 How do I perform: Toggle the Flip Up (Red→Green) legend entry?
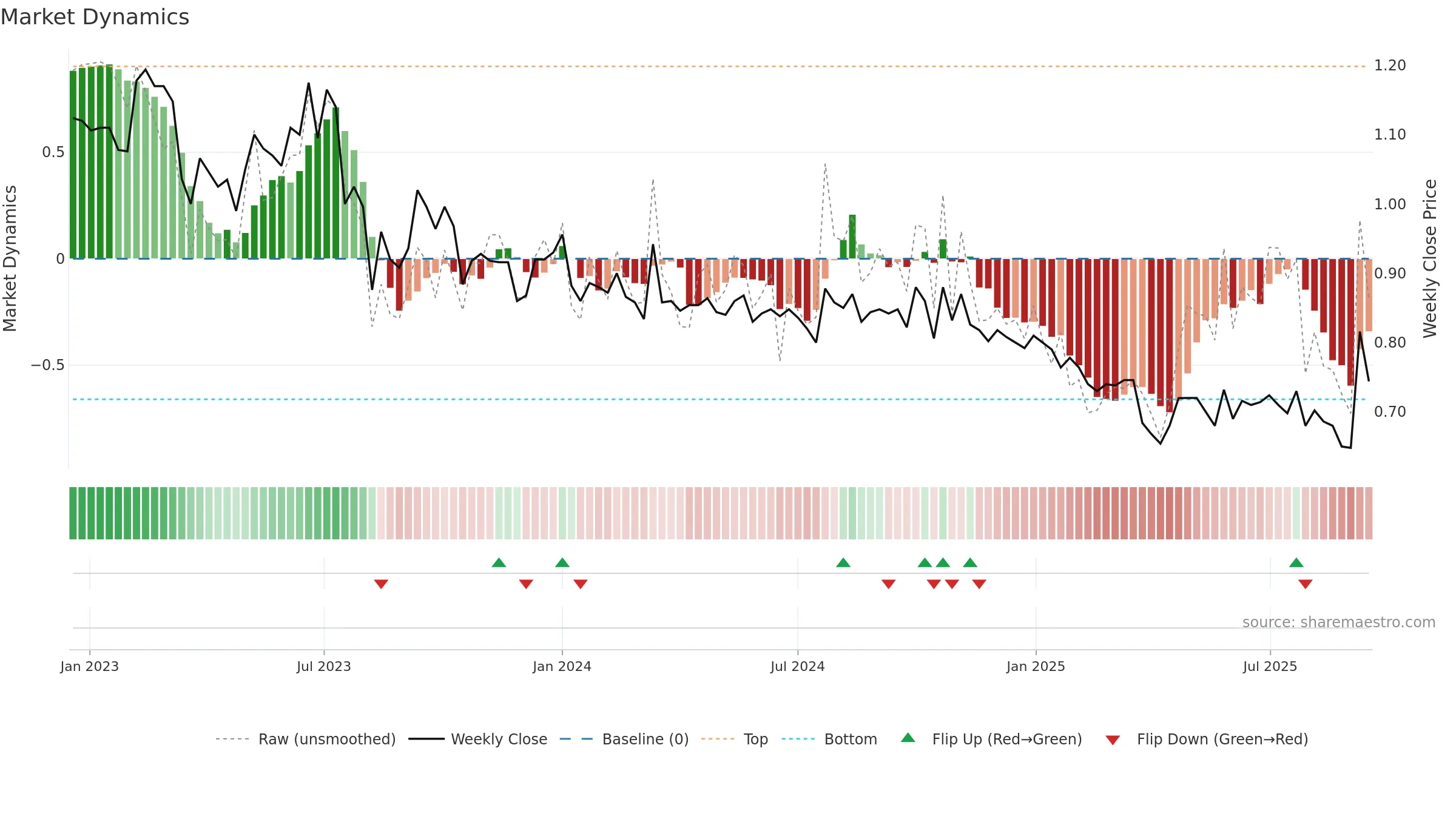[x=992, y=739]
